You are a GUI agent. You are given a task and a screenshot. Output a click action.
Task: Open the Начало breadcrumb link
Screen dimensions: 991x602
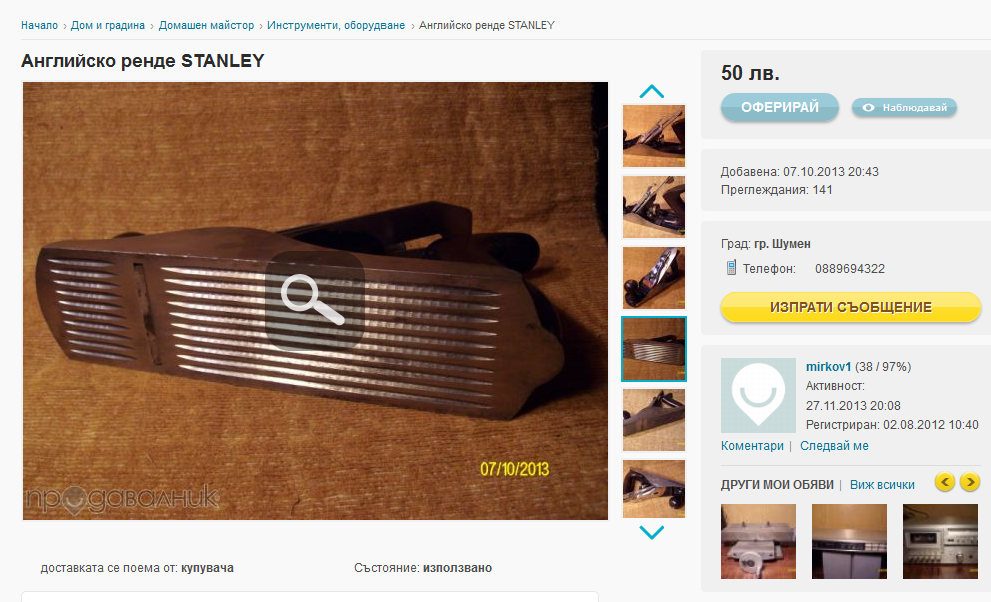click(39, 25)
